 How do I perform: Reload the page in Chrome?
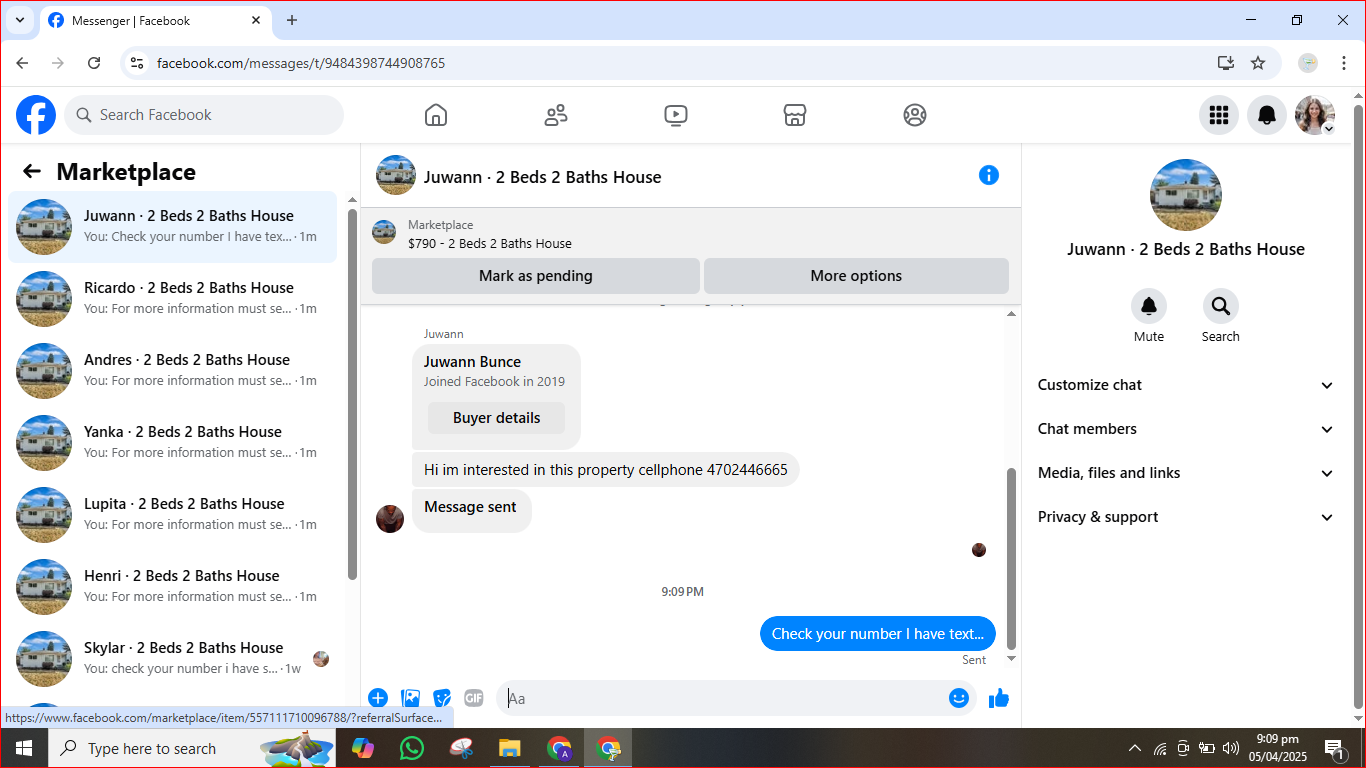pos(94,63)
